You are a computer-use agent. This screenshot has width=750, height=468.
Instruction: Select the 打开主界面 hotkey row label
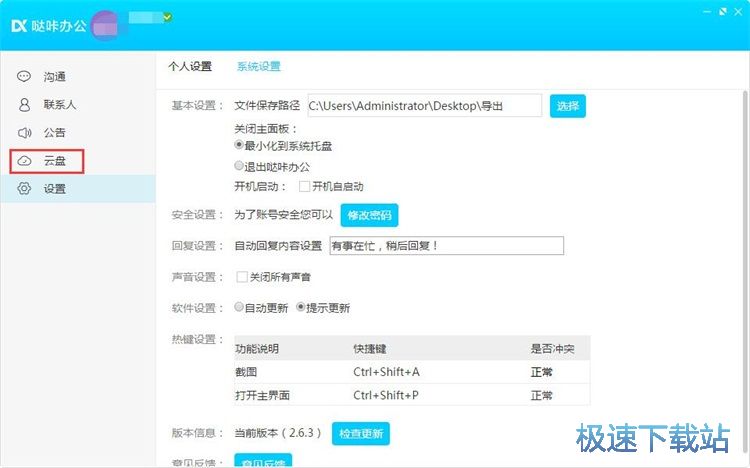tap(263, 395)
